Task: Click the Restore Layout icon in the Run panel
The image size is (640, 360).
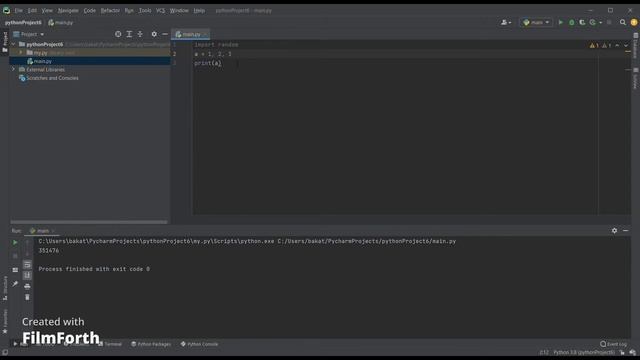Action: point(15,270)
